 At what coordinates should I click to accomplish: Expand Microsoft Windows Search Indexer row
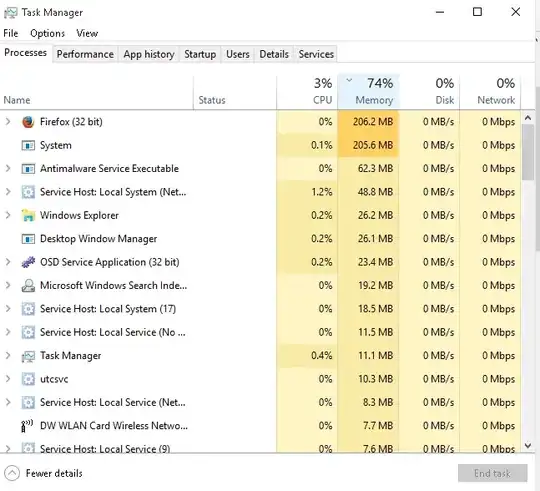click(x=8, y=285)
